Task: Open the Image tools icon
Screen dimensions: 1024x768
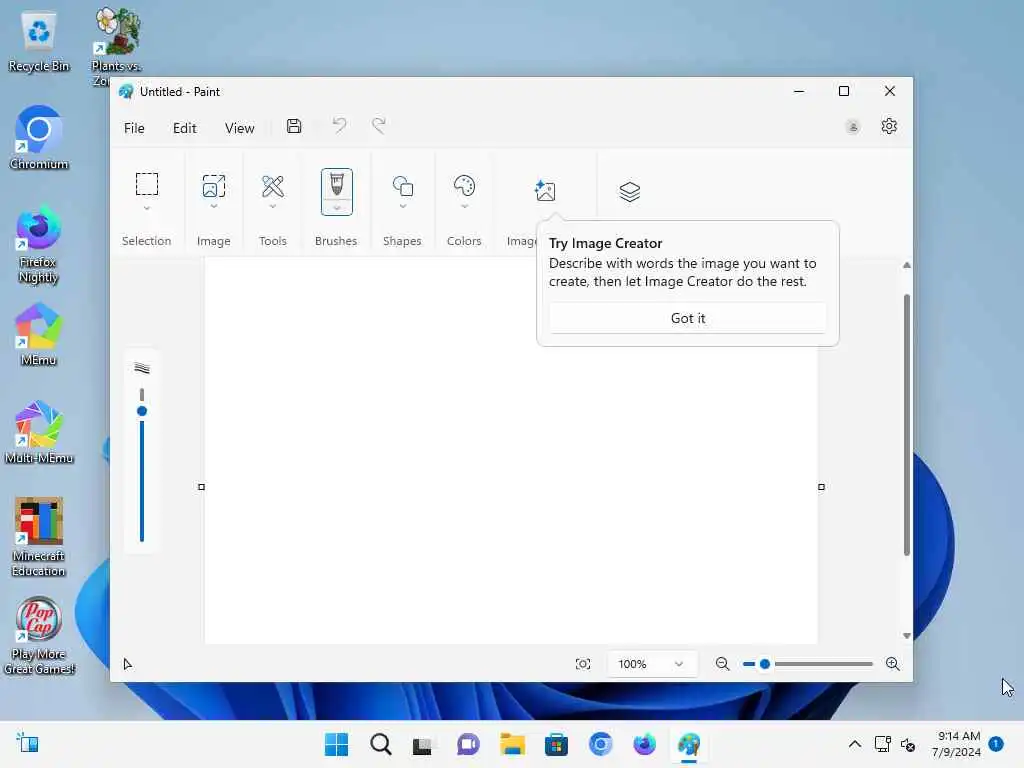Action: point(214,186)
